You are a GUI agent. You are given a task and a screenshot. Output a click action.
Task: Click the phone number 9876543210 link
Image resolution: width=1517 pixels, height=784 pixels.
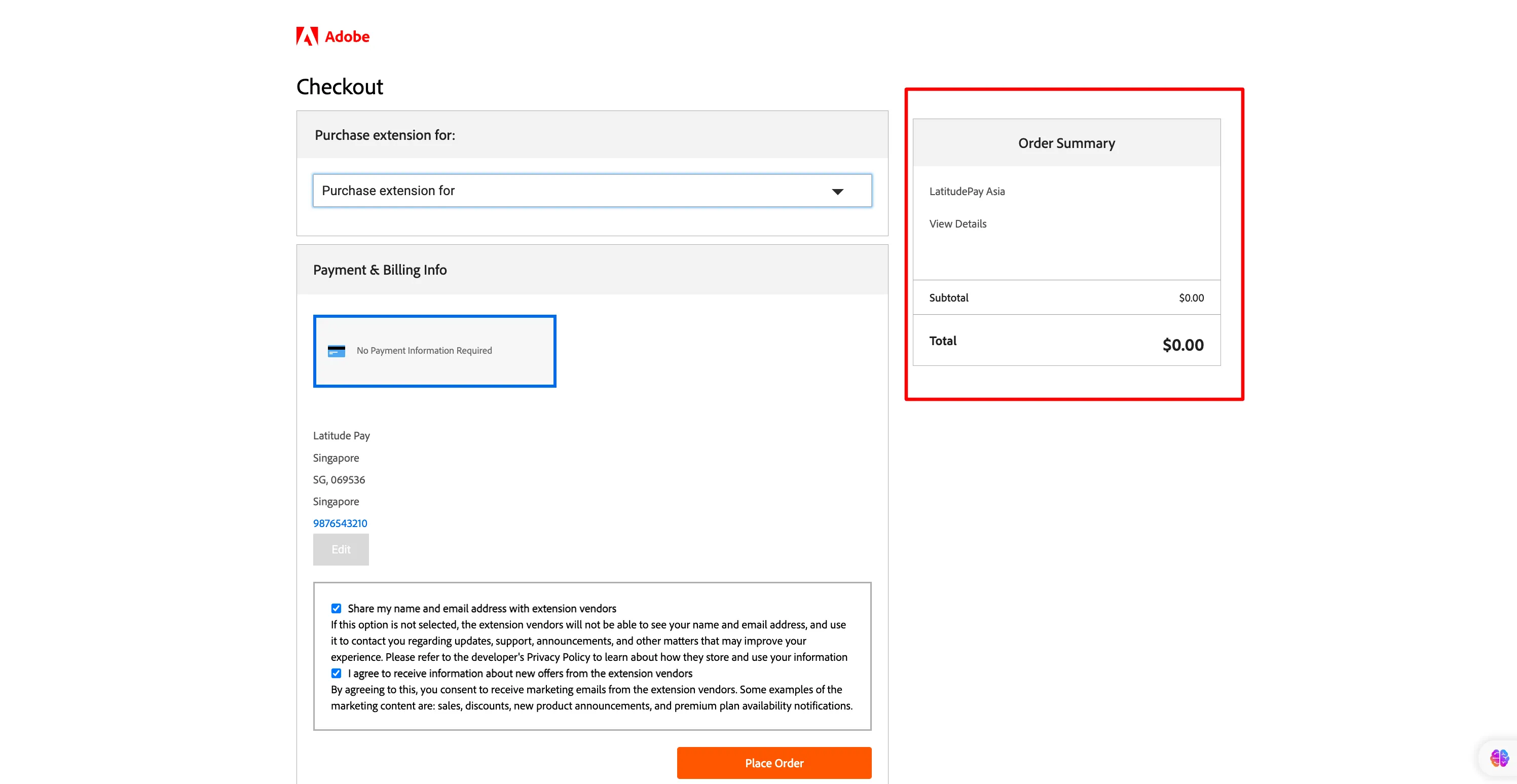pos(340,523)
